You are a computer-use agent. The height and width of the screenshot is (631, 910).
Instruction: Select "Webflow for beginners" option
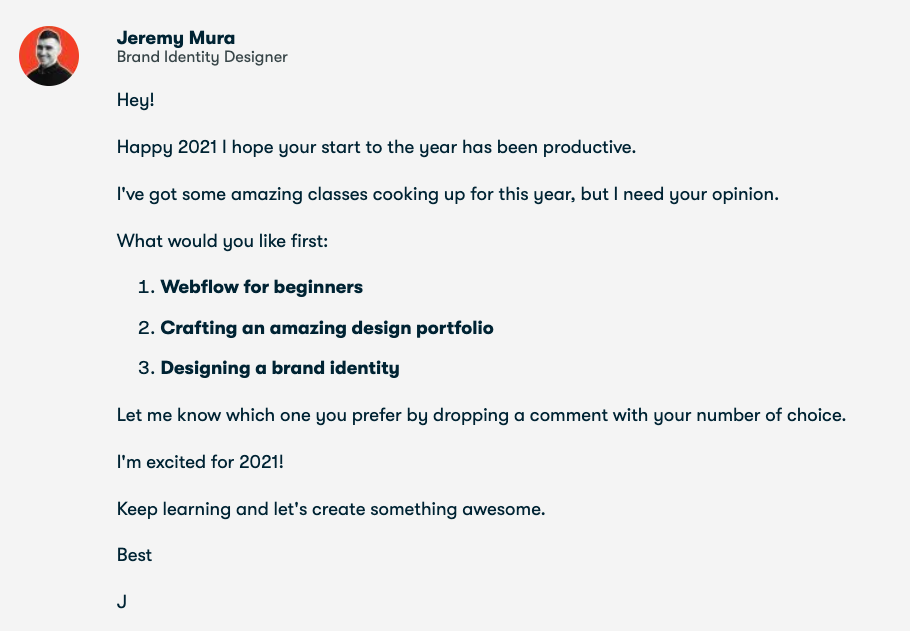pos(262,287)
